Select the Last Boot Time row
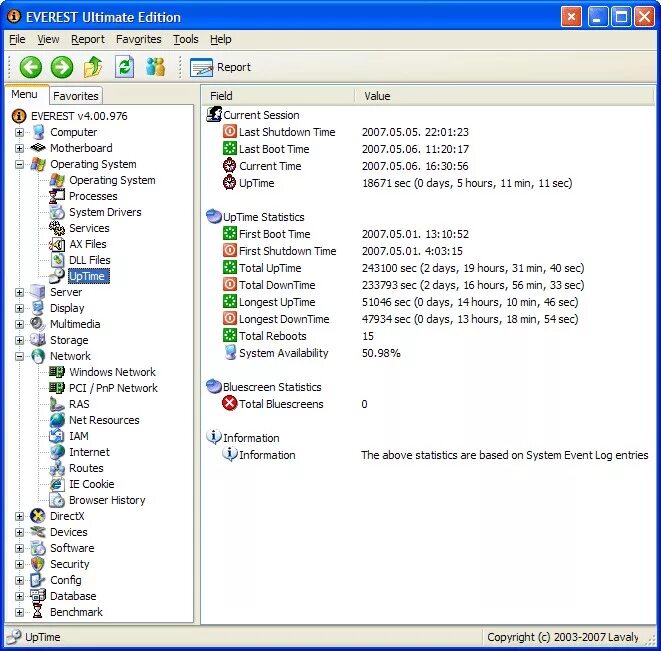Image resolution: width=661 pixels, height=651 pixels. pos(428,149)
